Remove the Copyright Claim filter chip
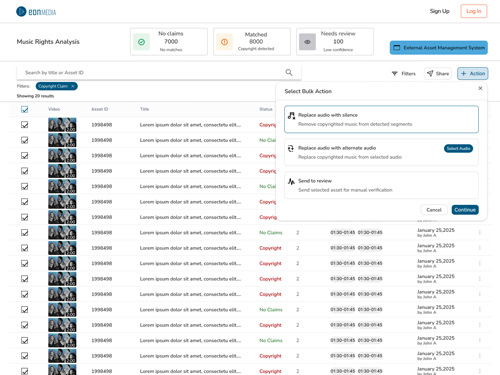This screenshot has width=500, height=375. pyautogui.click(x=73, y=86)
